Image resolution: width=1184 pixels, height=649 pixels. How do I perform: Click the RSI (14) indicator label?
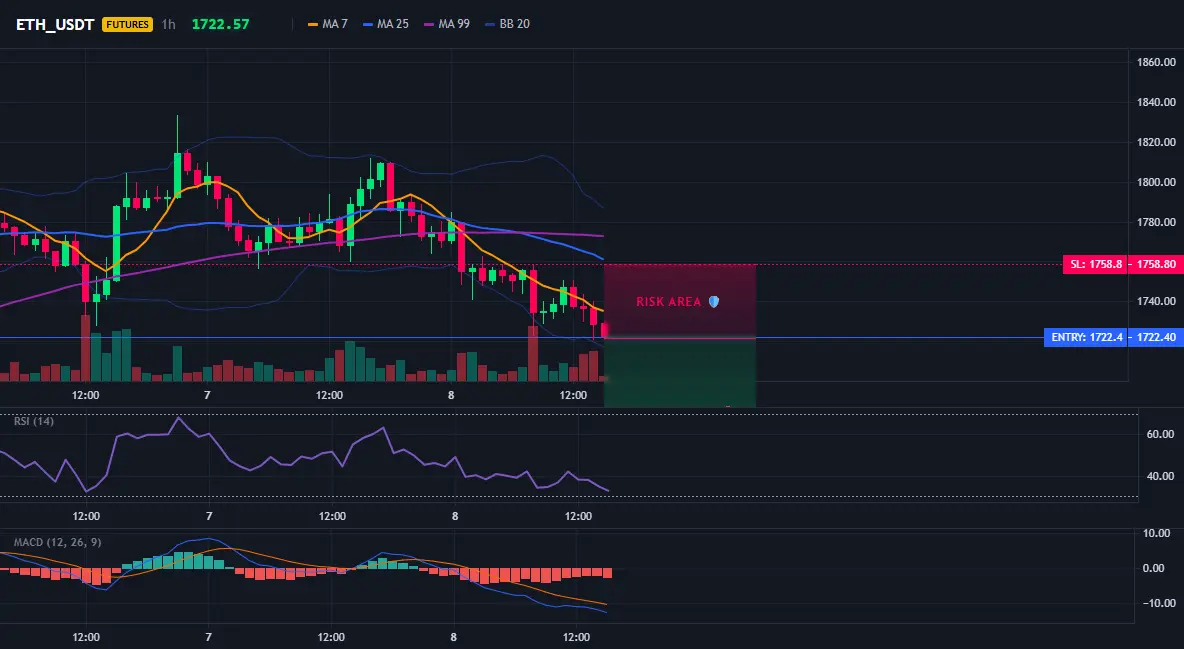click(x=34, y=421)
